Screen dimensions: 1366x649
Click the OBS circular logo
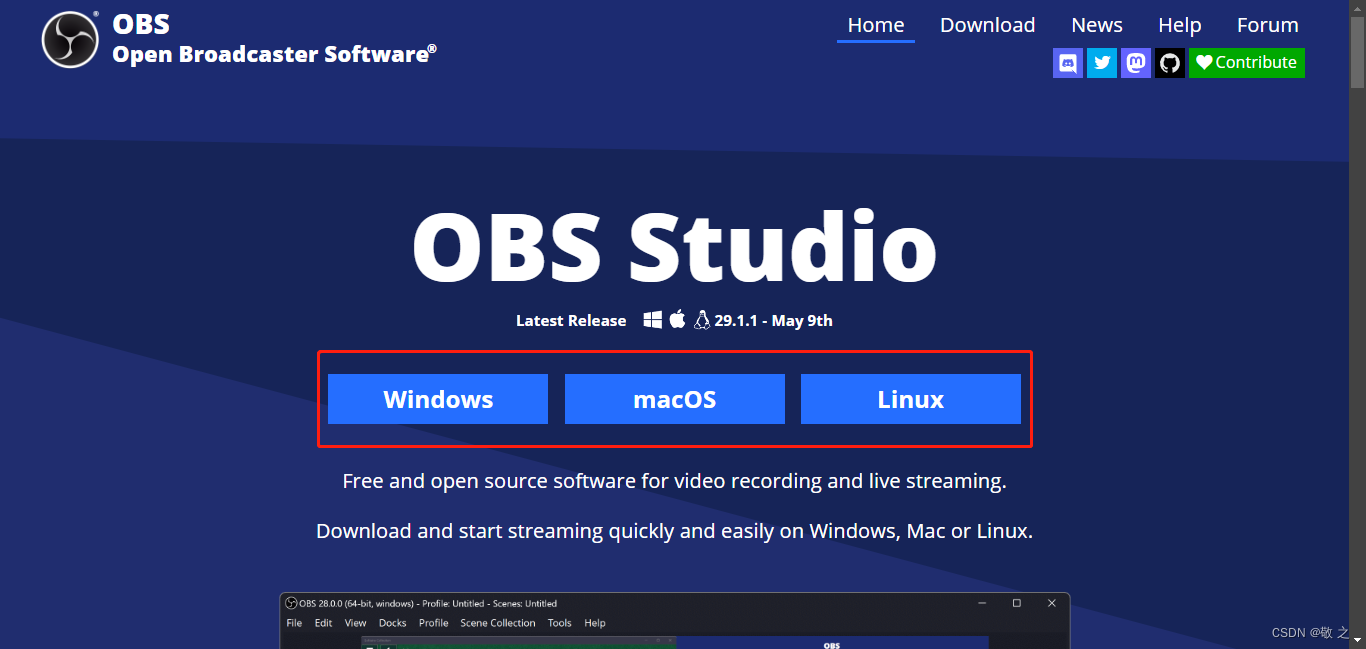point(70,40)
